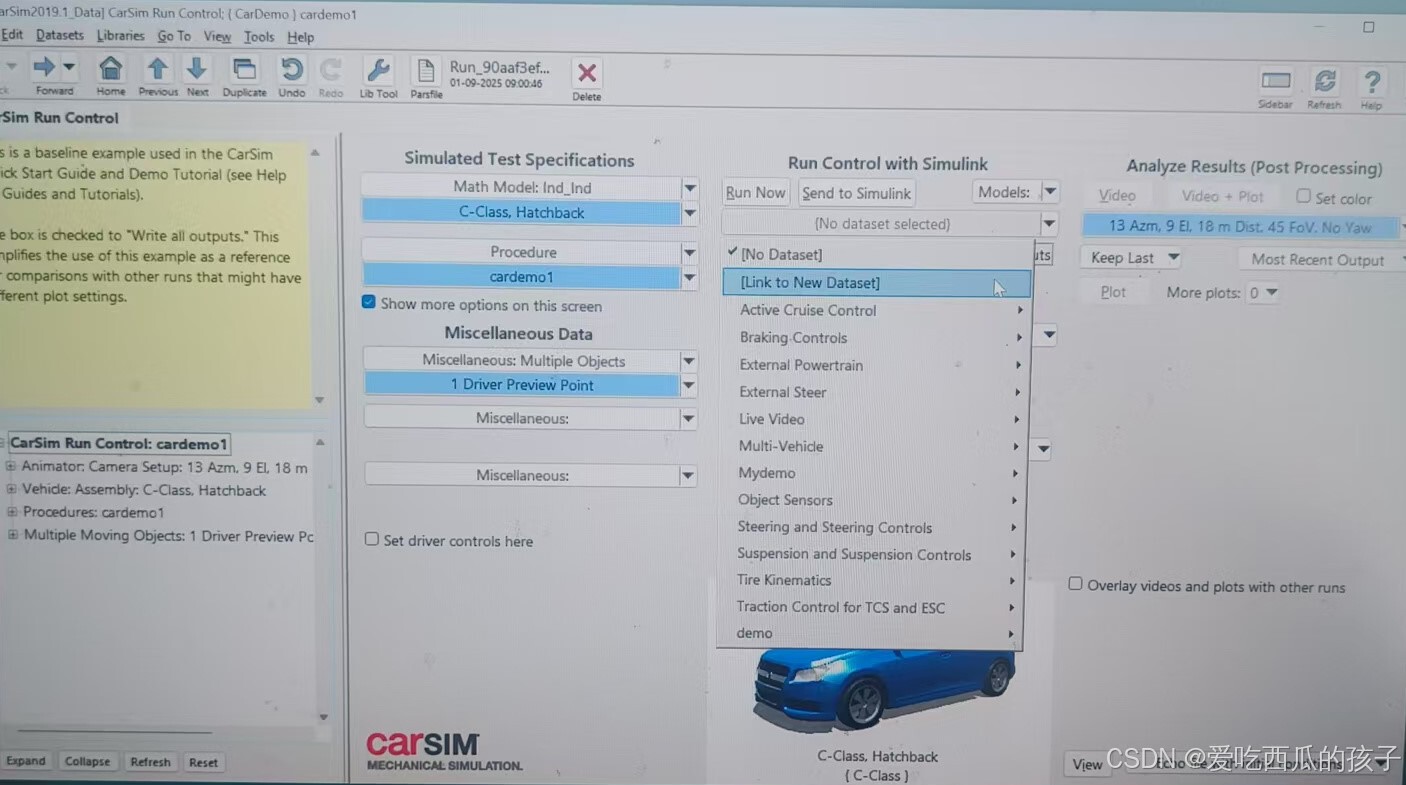Click the Plot button
The height and width of the screenshot is (785, 1406).
pyautogui.click(x=1113, y=292)
